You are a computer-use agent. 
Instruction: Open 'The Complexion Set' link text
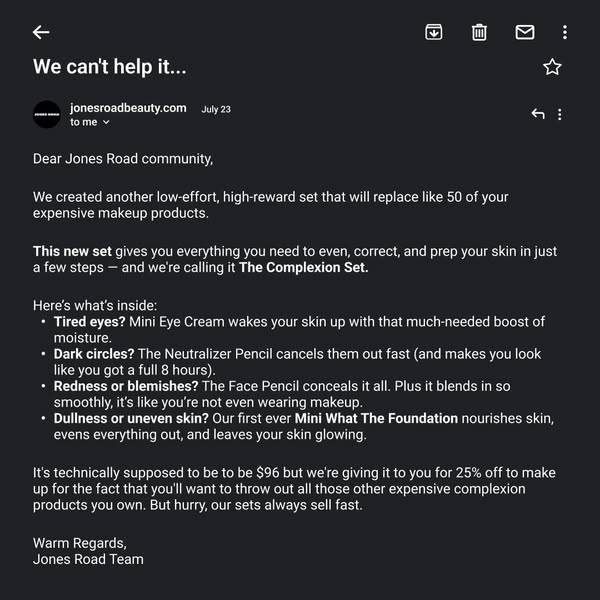tap(304, 267)
